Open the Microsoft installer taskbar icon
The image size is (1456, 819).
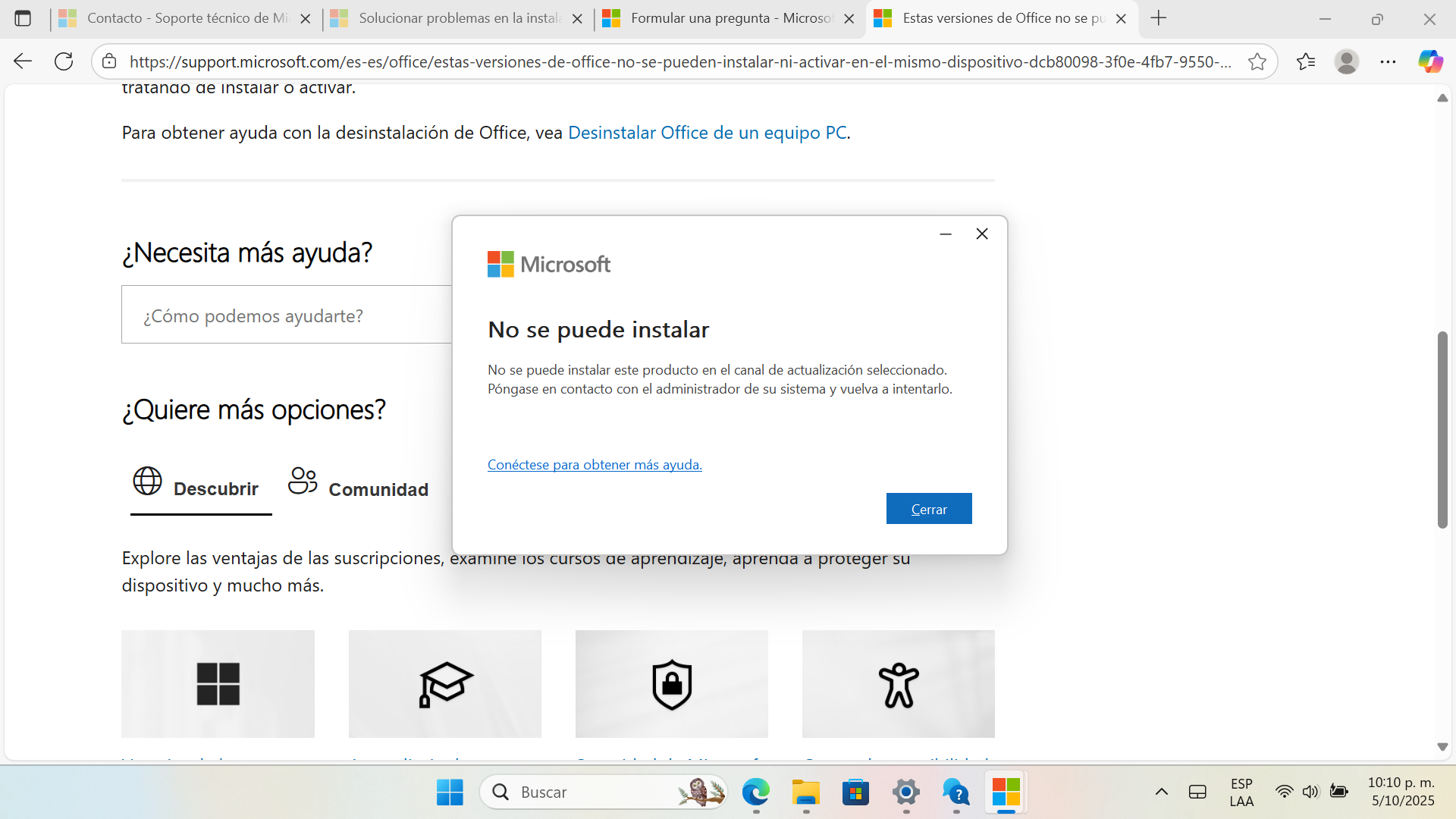(x=1006, y=792)
